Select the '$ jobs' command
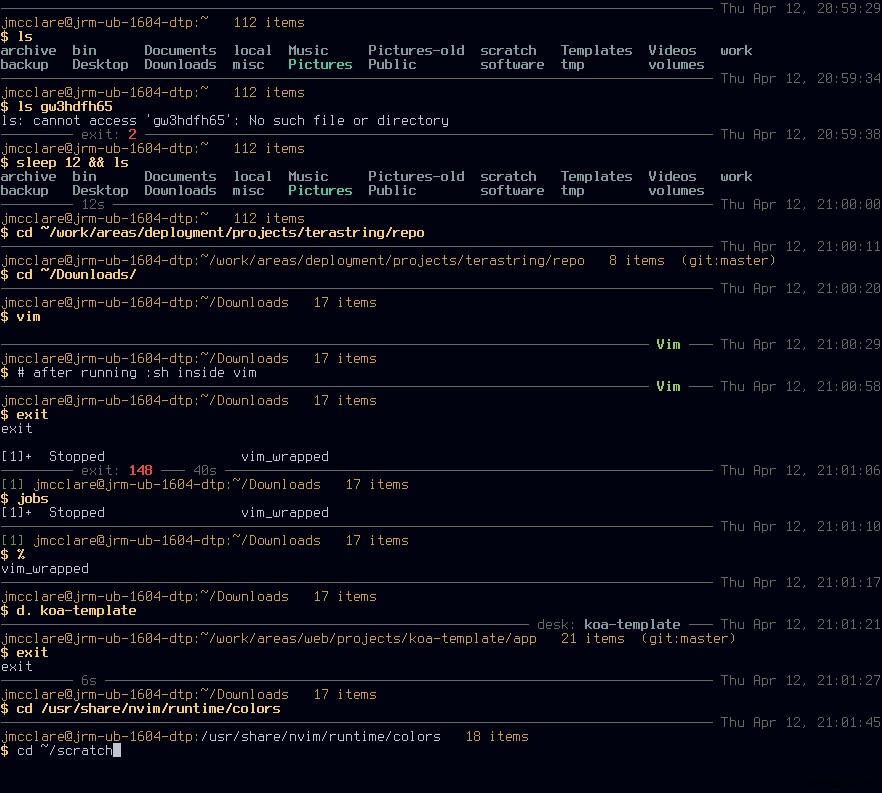Screen dimensions: 882x793 pyautogui.click(x=24, y=498)
